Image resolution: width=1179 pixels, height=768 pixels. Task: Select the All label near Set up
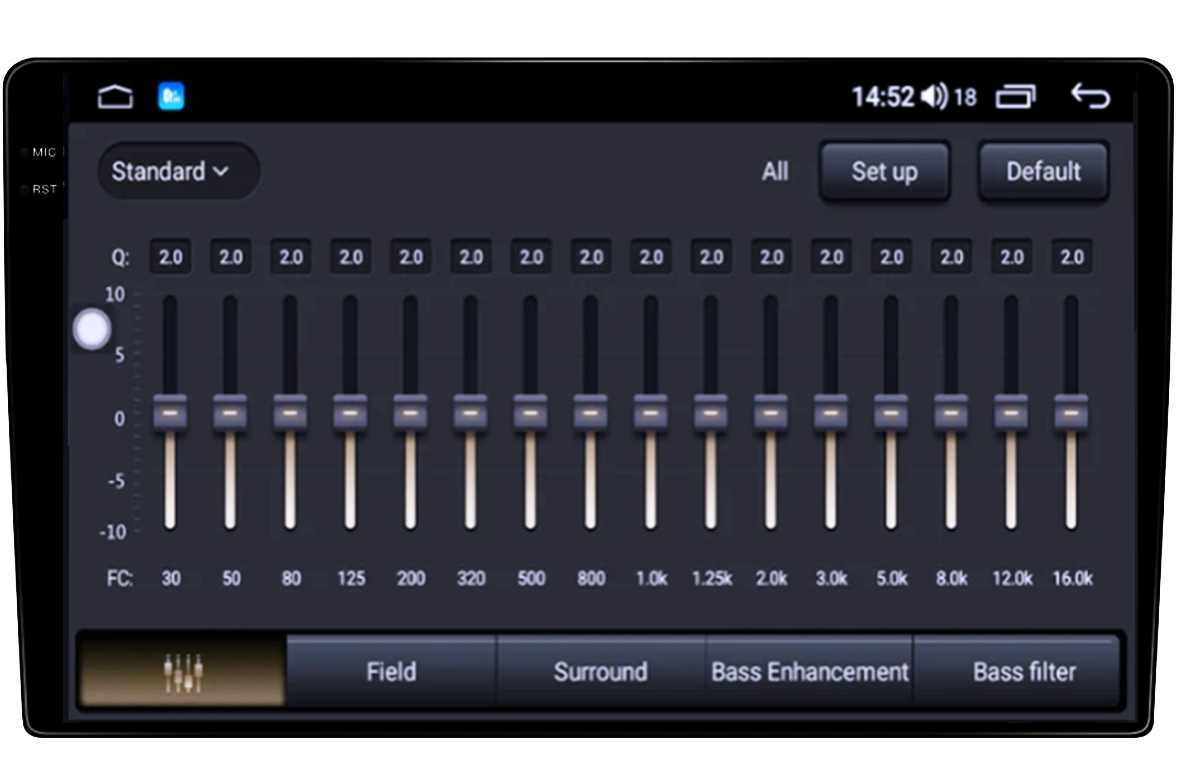click(775, 172)
